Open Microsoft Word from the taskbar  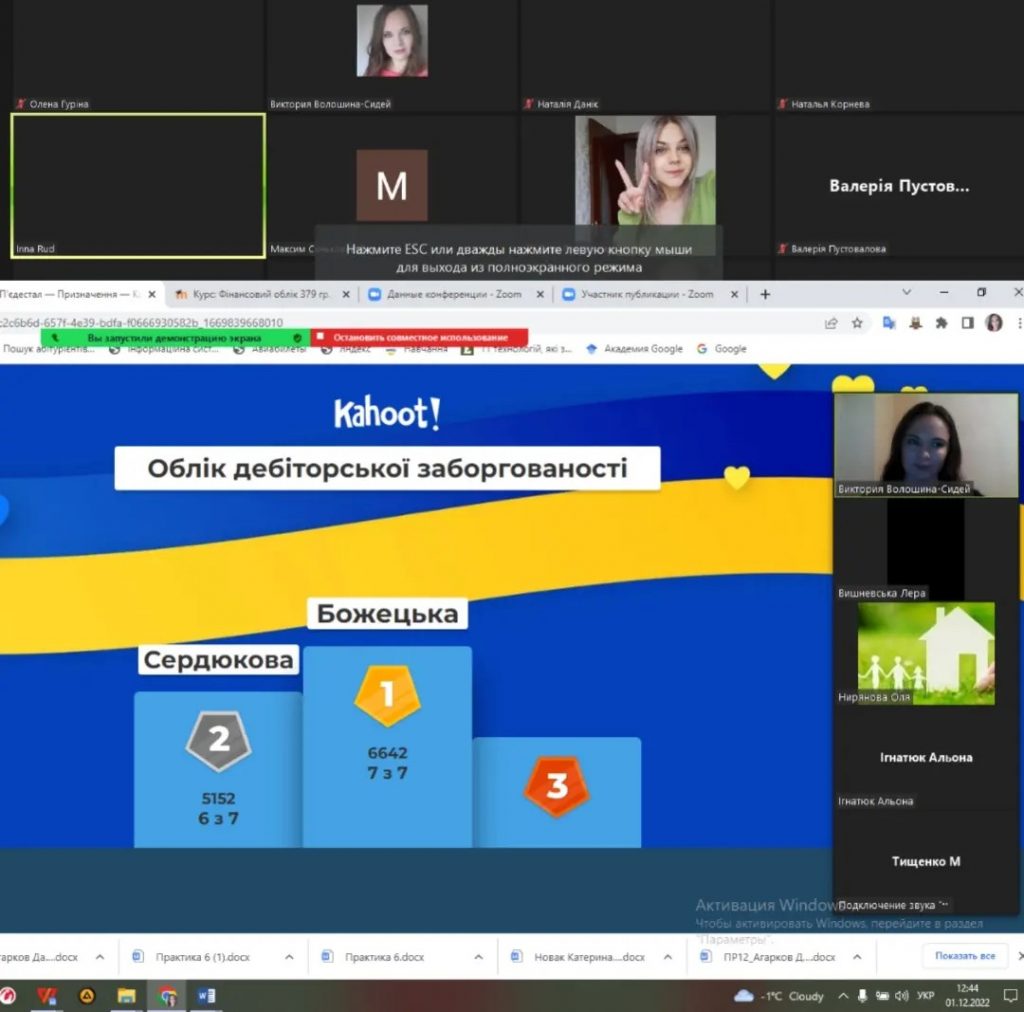(207, 996)
